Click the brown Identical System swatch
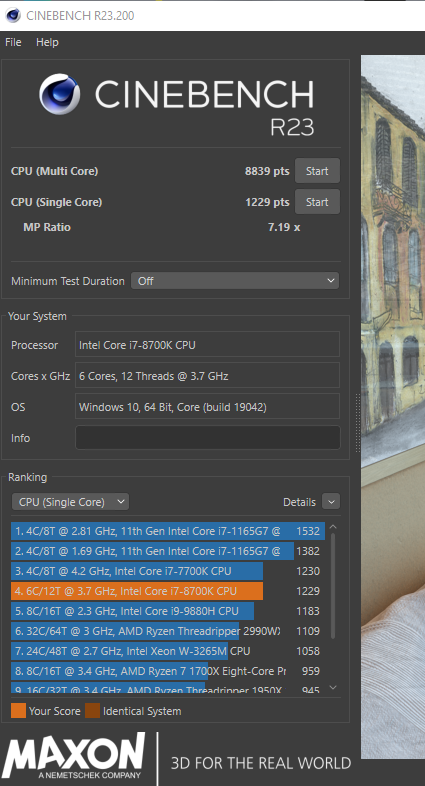 point(92,711)
